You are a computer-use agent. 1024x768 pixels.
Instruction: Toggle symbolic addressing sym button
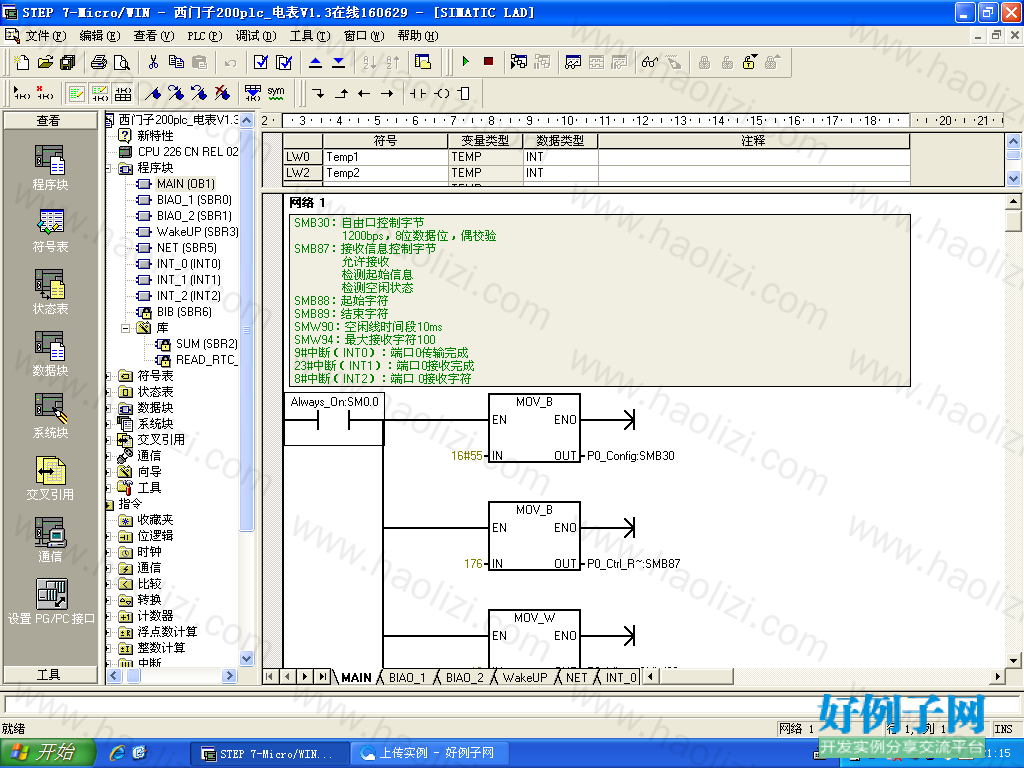276,93
